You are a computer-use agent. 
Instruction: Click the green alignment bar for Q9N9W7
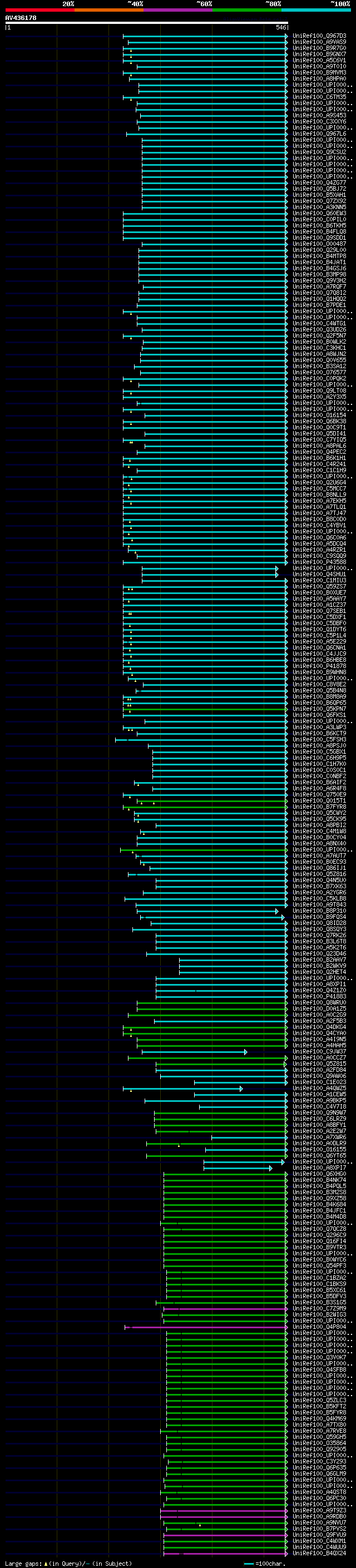click(220, 1112)
